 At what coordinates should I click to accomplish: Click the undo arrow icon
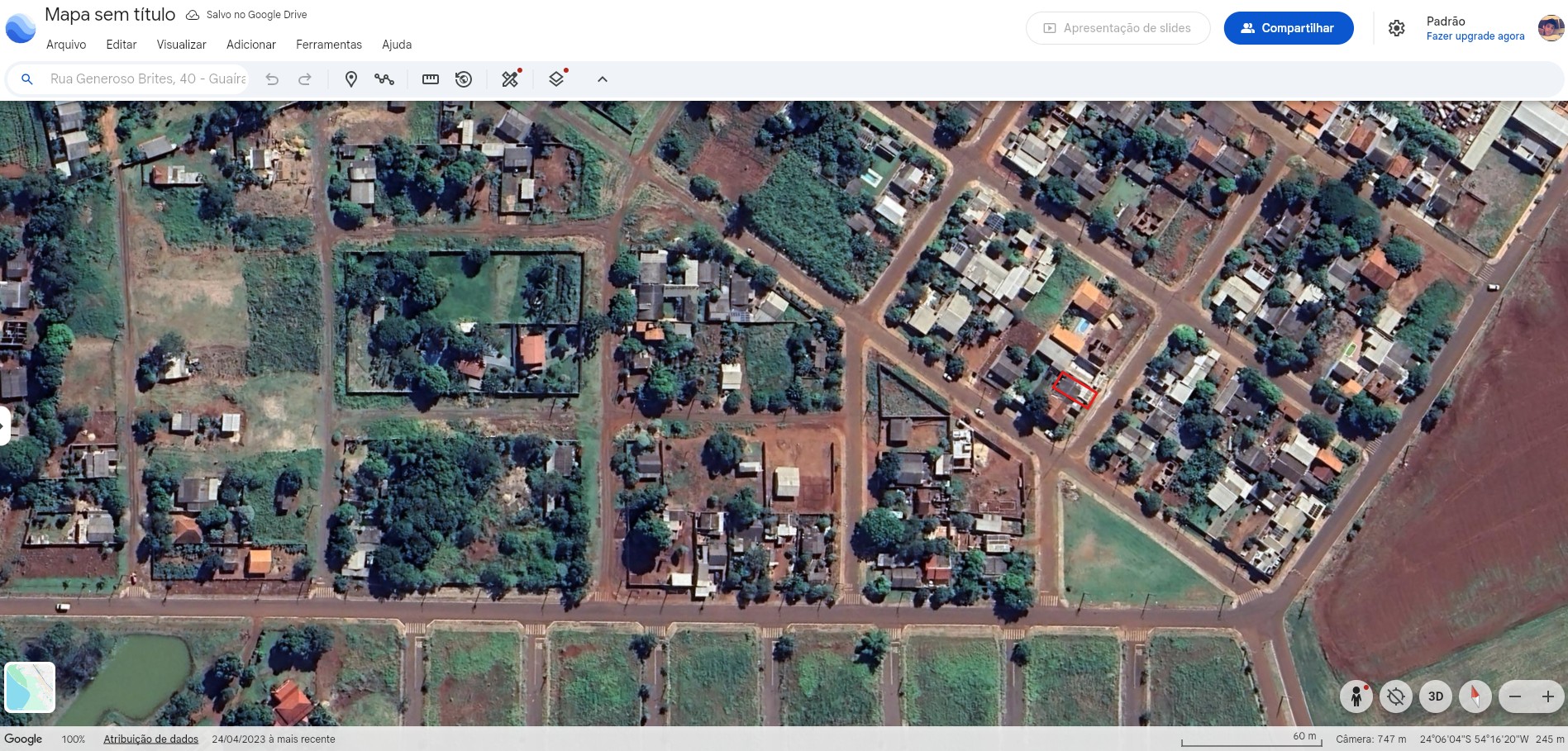pyautogui.click(x=272, y=79)
